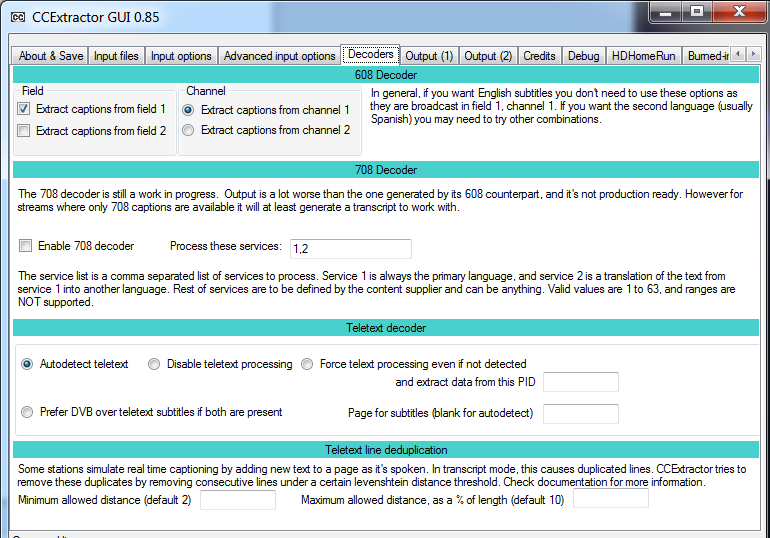Click the 608 Decoder section header
Image resolution: width=770 pixels, height=538 pixels.
386,75
